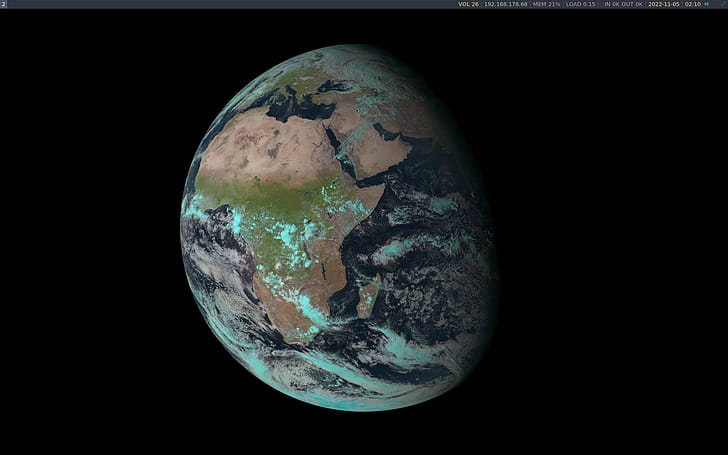
Task: Click the IN 0K network counter
Action: (x=611, y=4)
